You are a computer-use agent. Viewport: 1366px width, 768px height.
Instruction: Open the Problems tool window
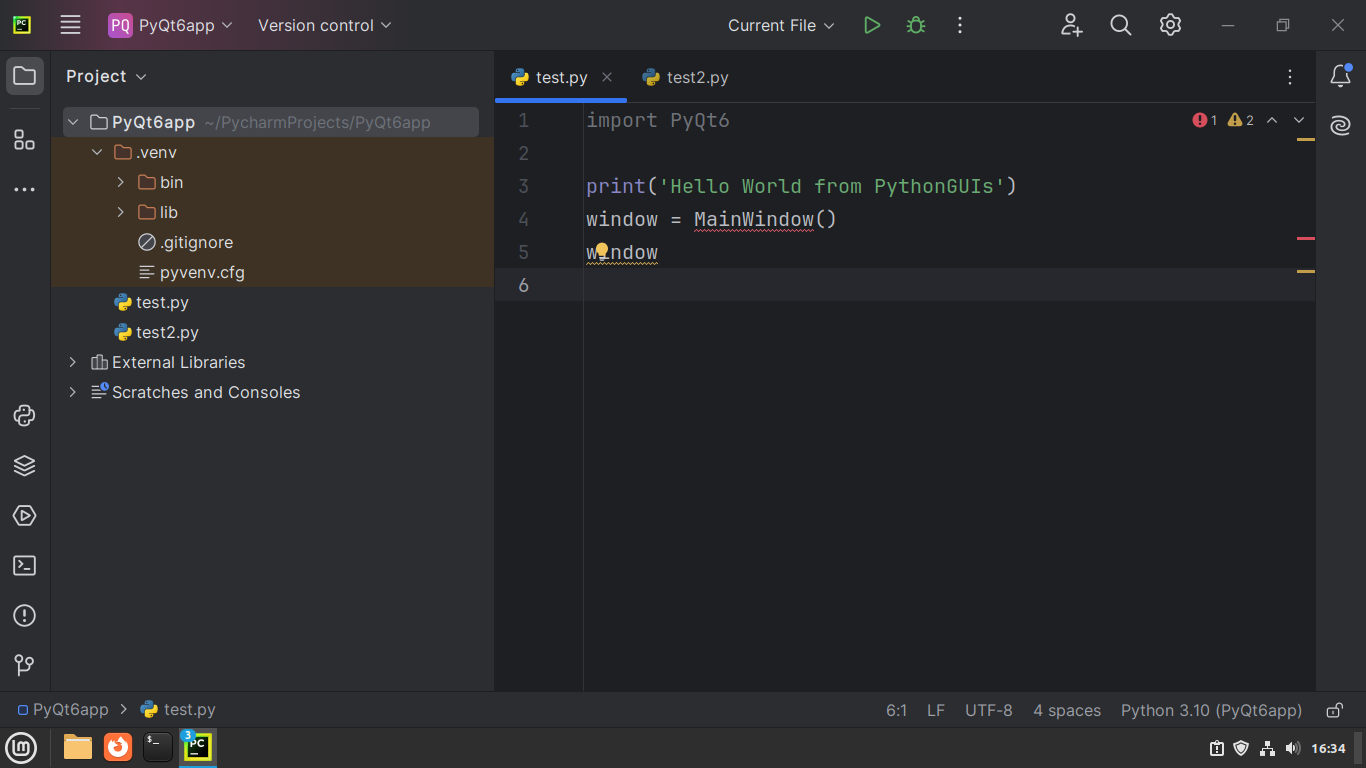[x=25, y=615]
